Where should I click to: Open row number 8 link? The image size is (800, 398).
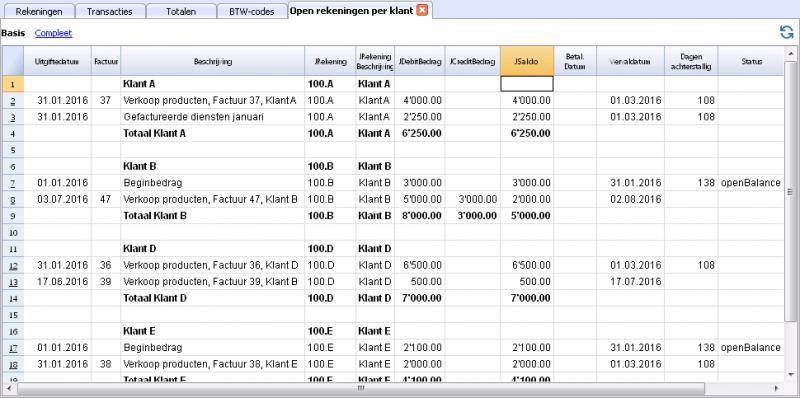click(13, 200)
